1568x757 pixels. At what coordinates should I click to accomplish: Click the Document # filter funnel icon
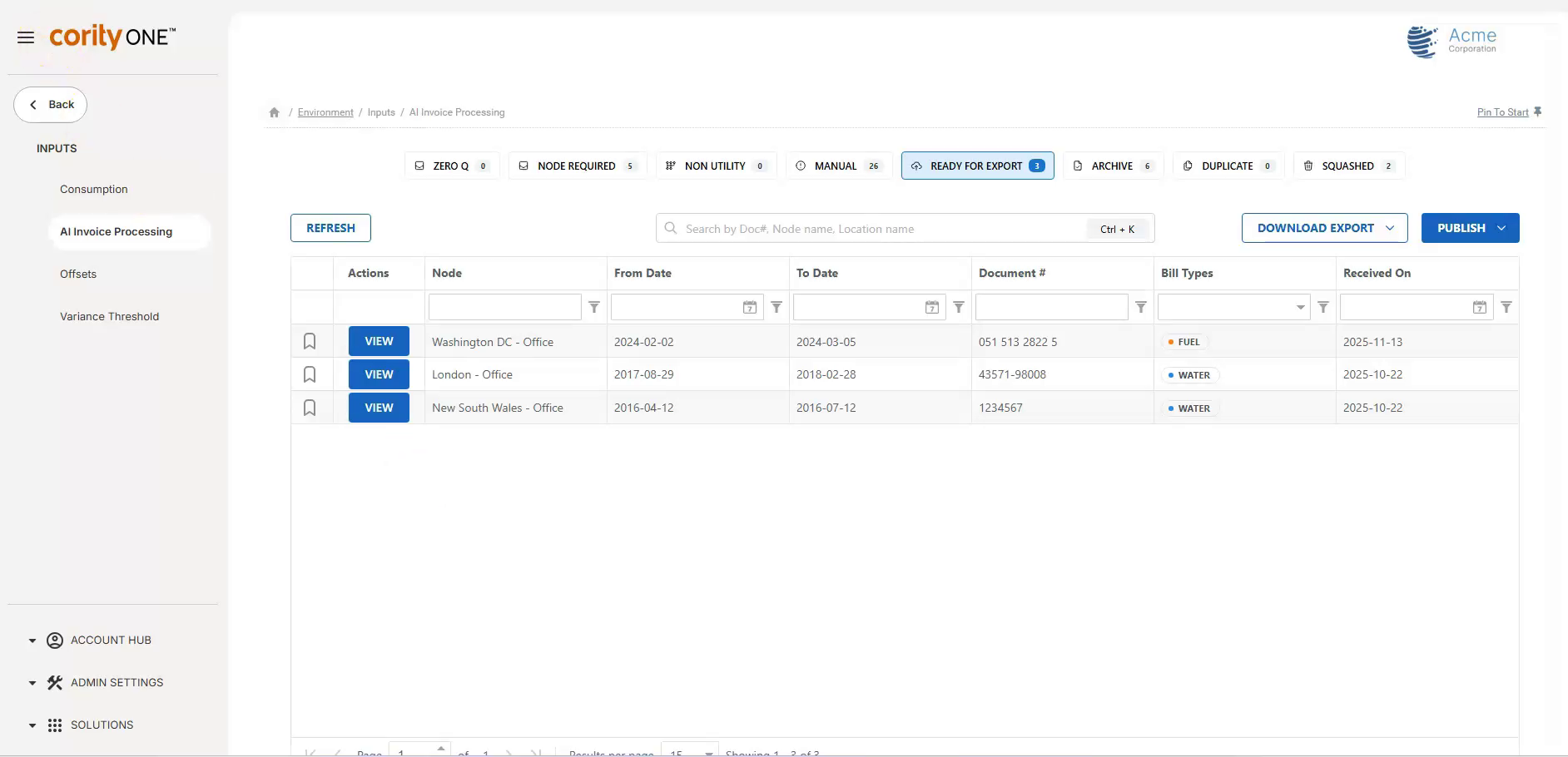(x=1140, y=307)
